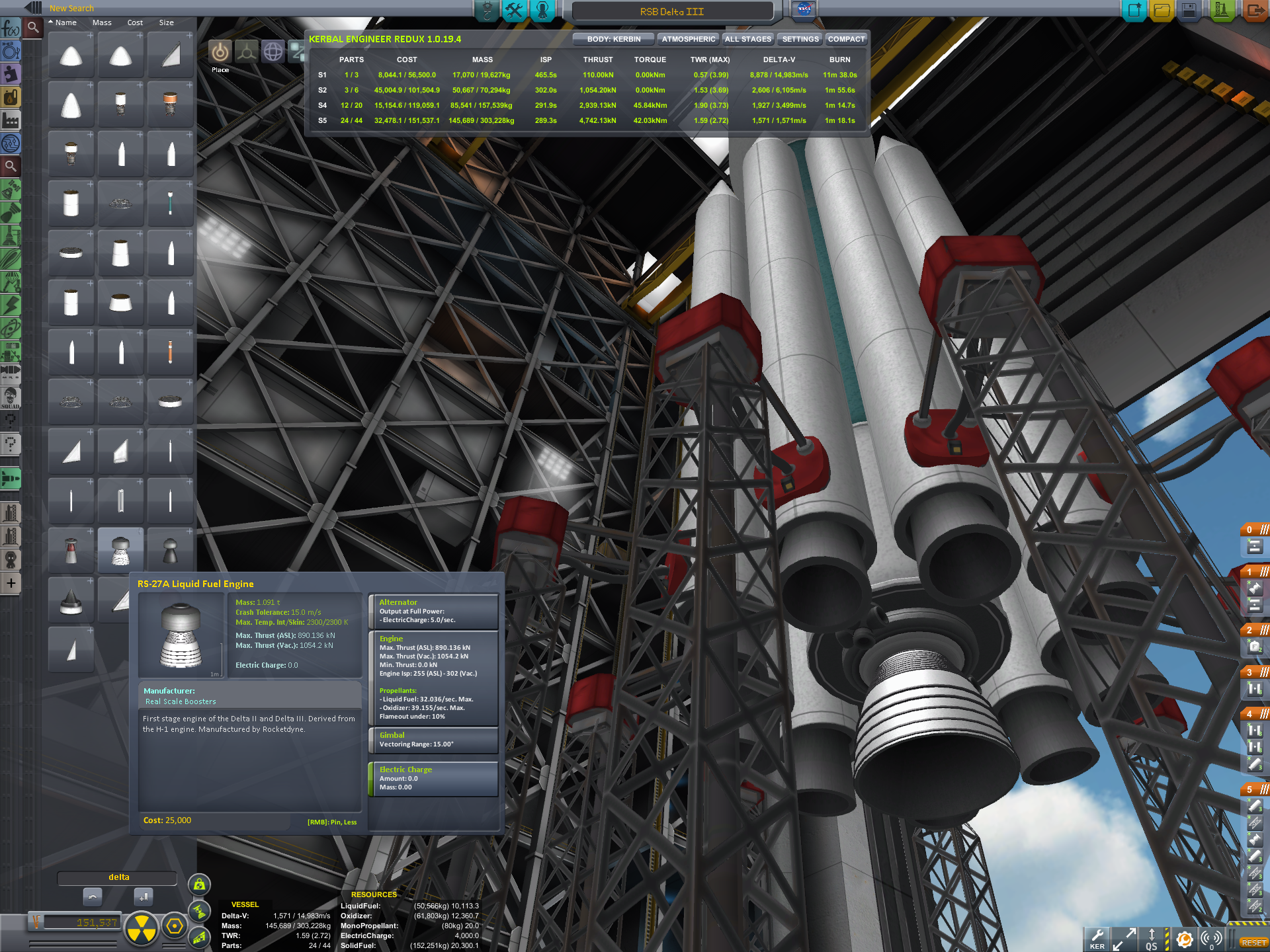Image resolution: width=1270 pixels, height=952 pixels.
Task: Open the Filter by Cross-Section Profile category
Action: (11, 51)
